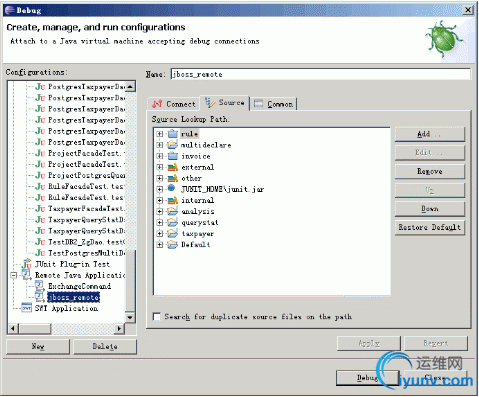Click the Name input field

[321, 74]
